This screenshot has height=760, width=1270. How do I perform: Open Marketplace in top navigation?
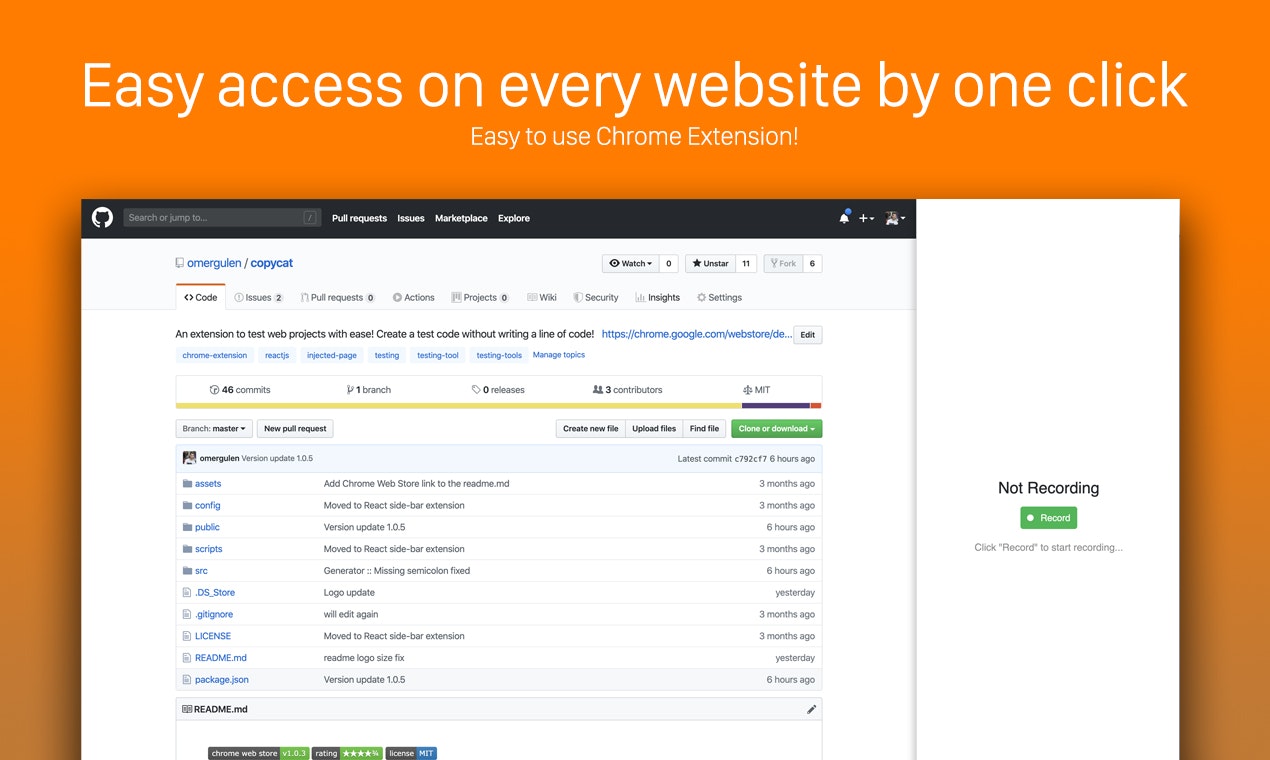click(x=461, y=218)
